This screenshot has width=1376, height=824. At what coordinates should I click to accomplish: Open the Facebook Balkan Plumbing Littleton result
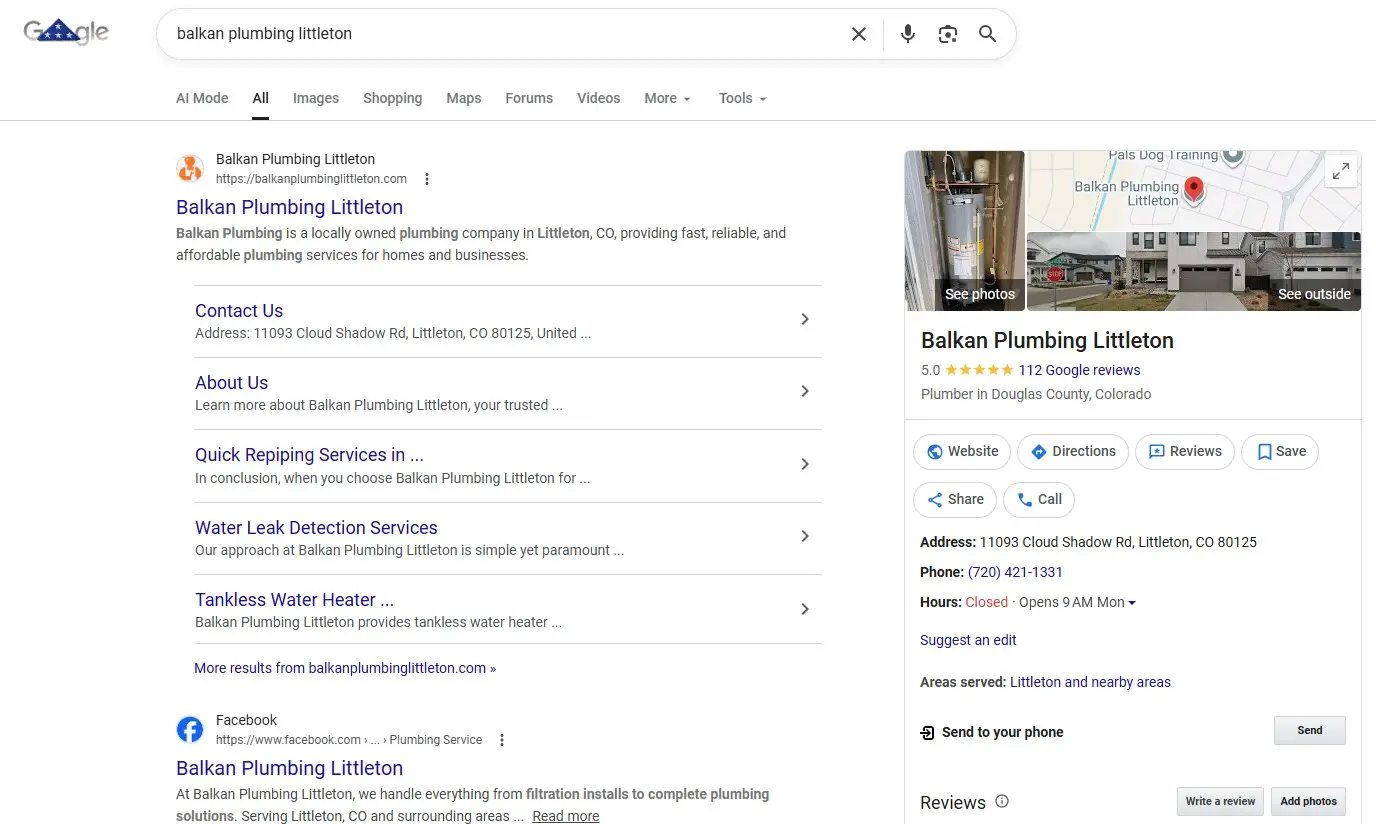(289, 768)
